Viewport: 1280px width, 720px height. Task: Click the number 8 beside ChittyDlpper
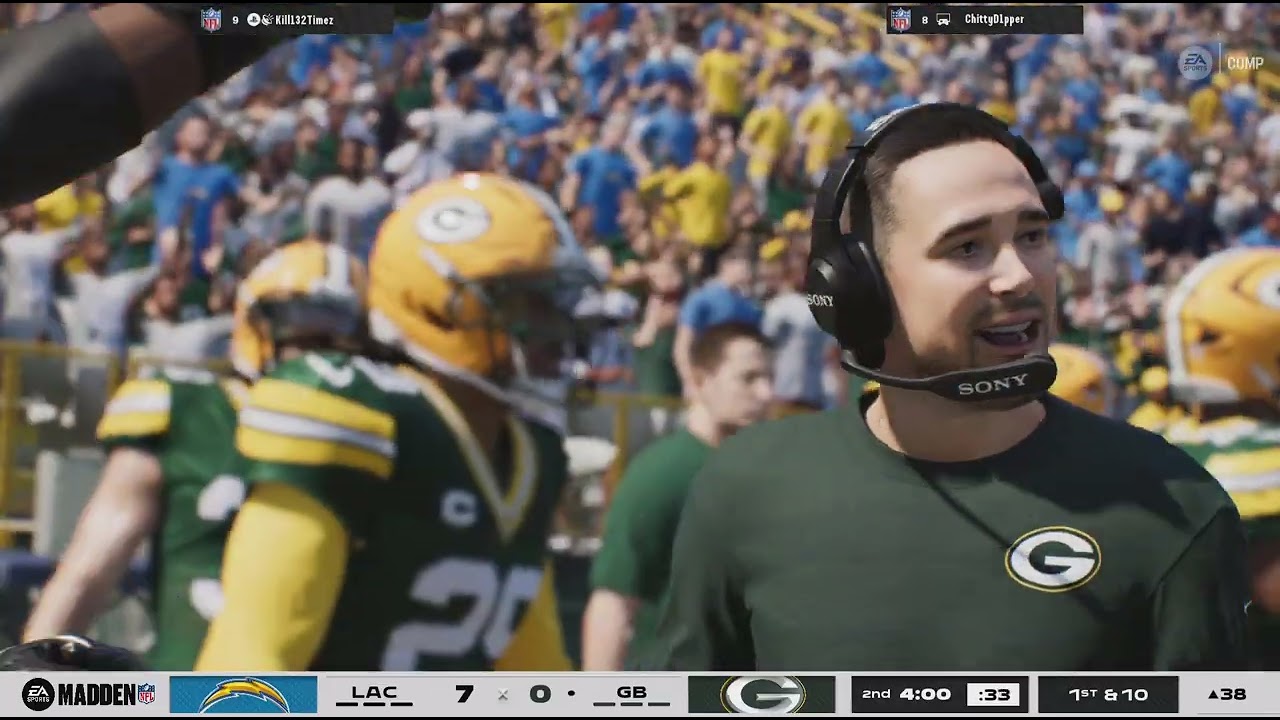(924, 20)
